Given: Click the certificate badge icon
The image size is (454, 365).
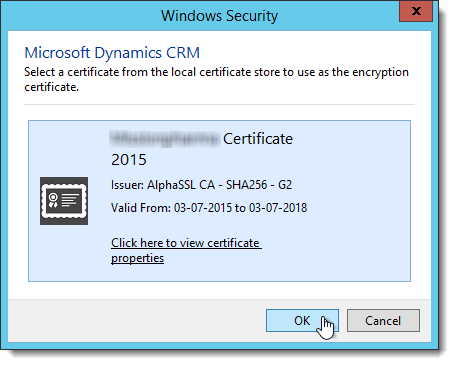Looking at the screenshot, I should click(x=64, y=201).
